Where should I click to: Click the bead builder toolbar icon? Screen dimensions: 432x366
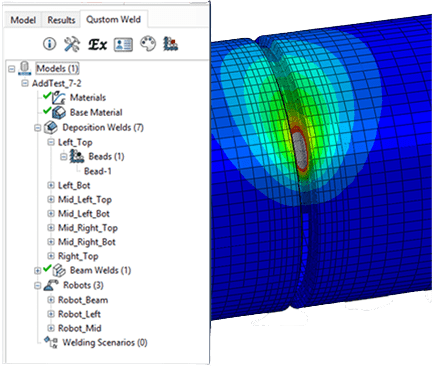170,44
